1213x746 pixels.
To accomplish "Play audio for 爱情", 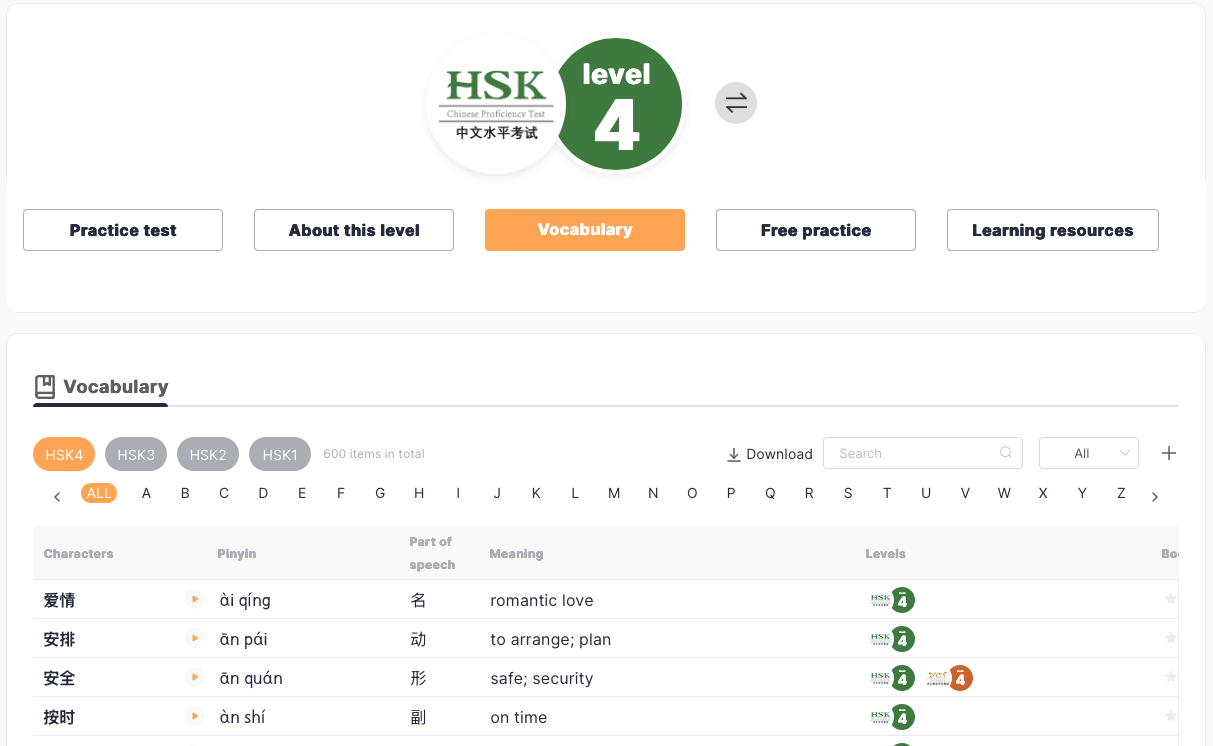I will click(195, 599).
